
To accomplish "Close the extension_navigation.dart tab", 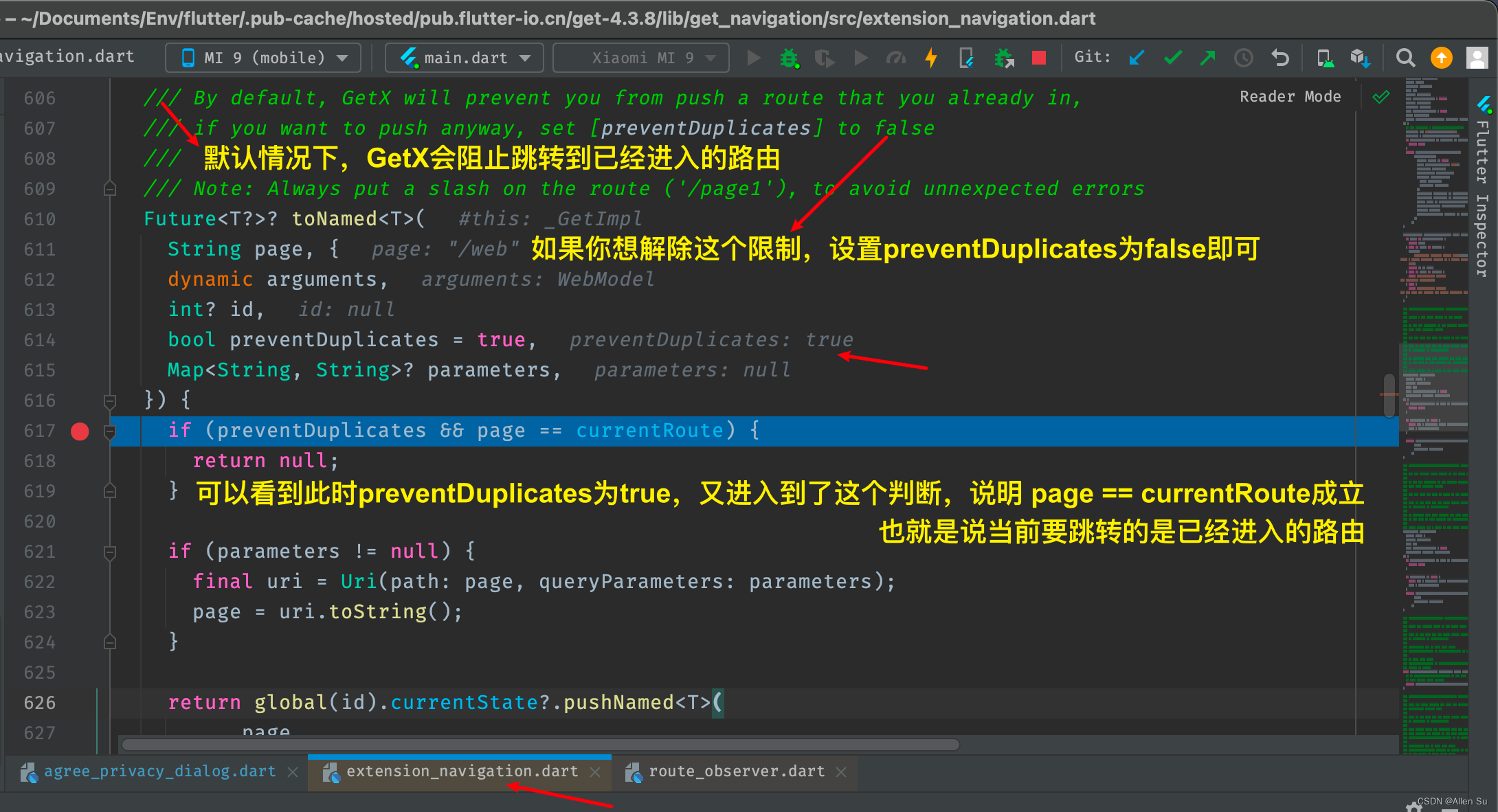I will point(595,772).
